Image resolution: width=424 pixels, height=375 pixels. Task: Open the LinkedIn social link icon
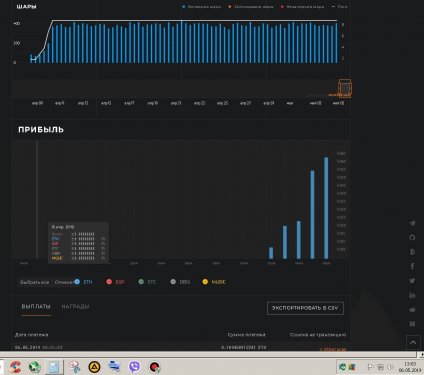pos(412,295)
